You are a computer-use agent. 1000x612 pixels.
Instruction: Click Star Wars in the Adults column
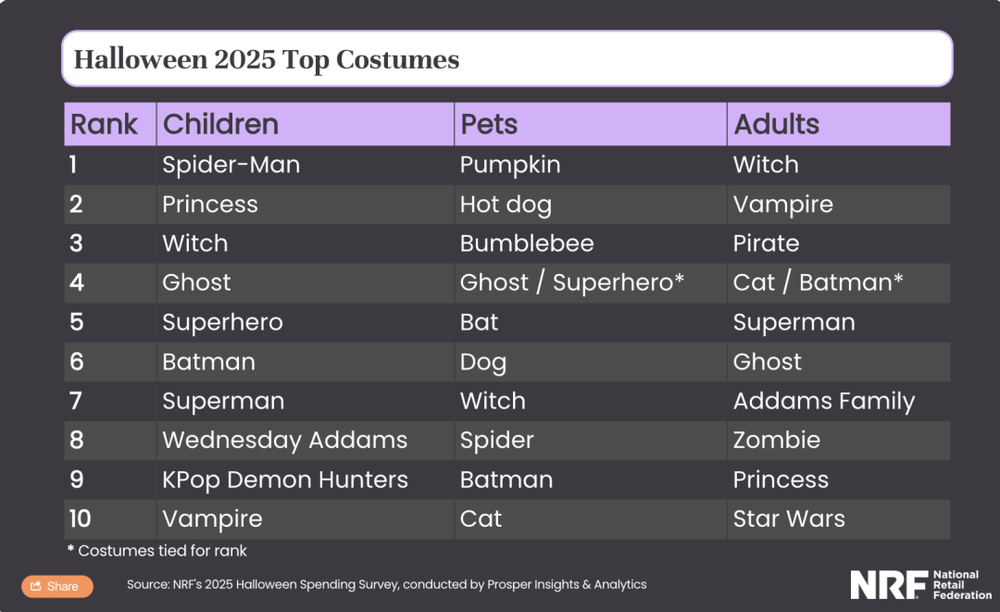[789, 519]
